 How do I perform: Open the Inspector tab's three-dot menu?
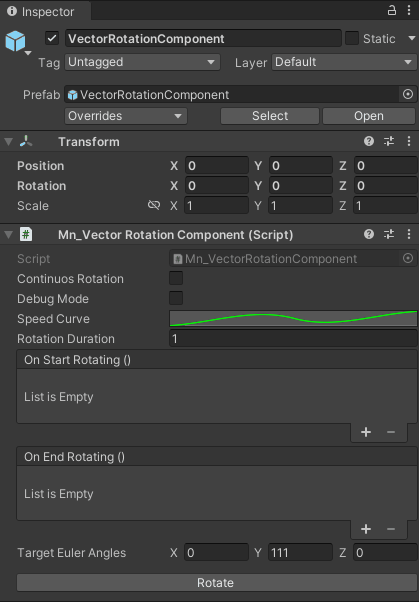click(409, 10)
